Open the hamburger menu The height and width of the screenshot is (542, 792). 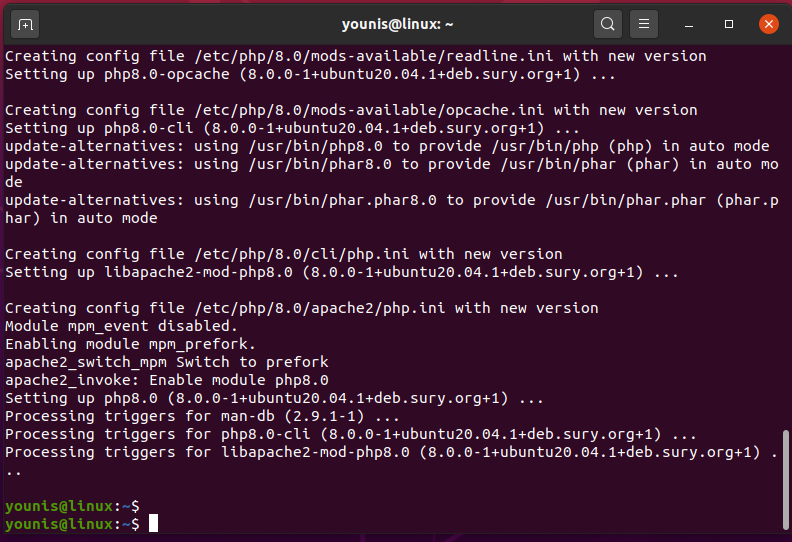pyautogui.click(x=645, y=23)
